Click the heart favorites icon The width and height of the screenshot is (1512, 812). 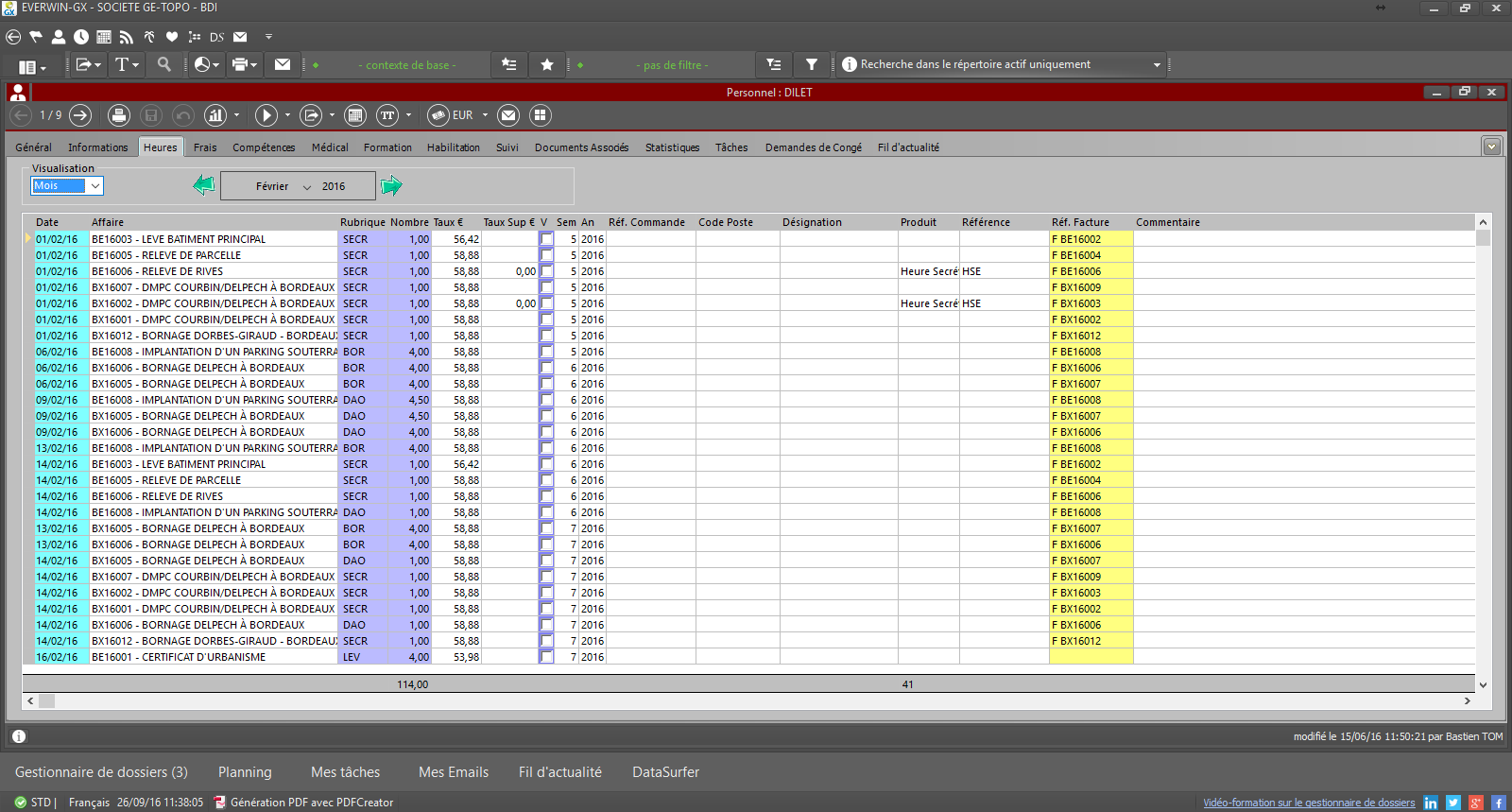172,37
